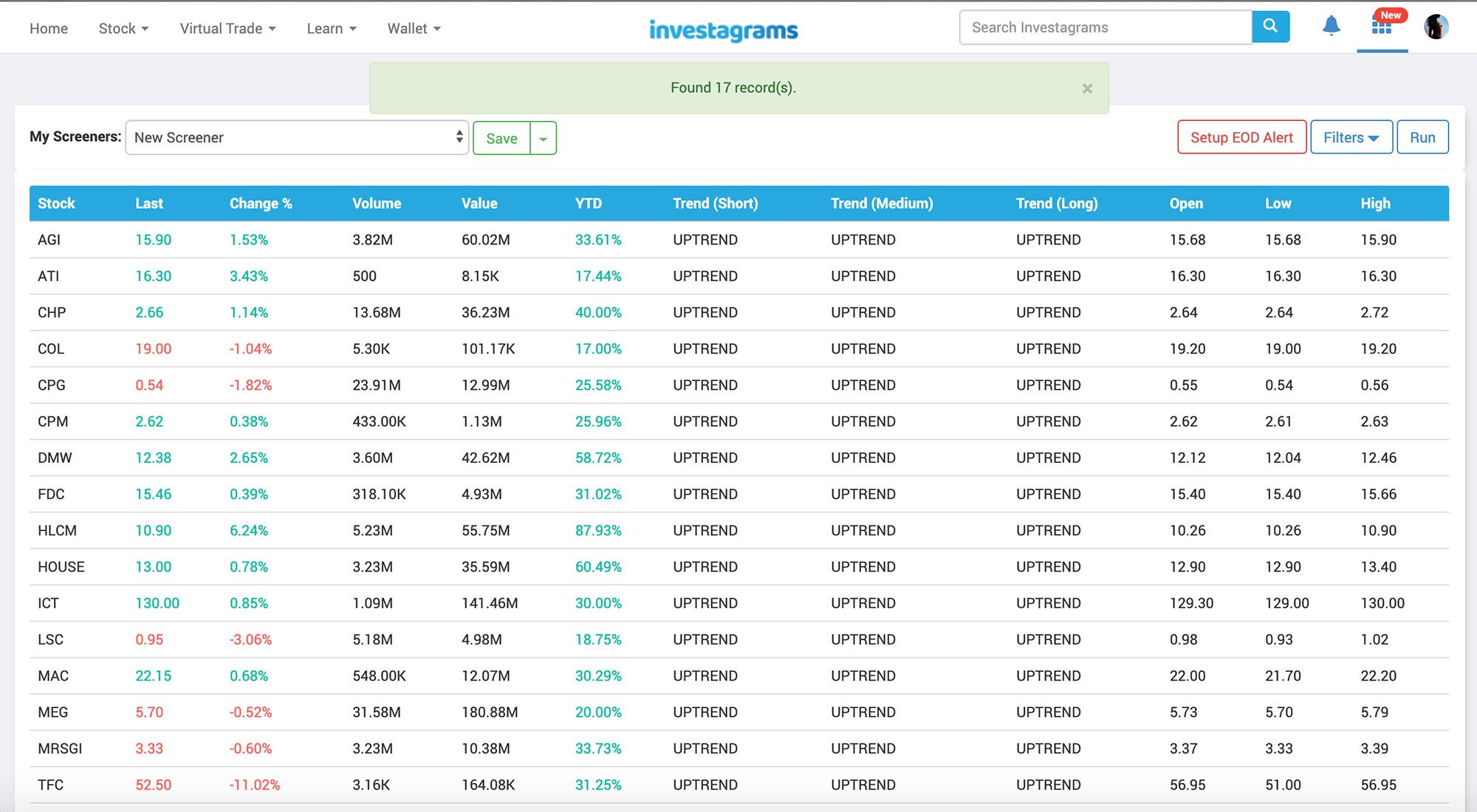1477x812 pixels.
Task: Open the notifications bell
Action: (1331, 26)
